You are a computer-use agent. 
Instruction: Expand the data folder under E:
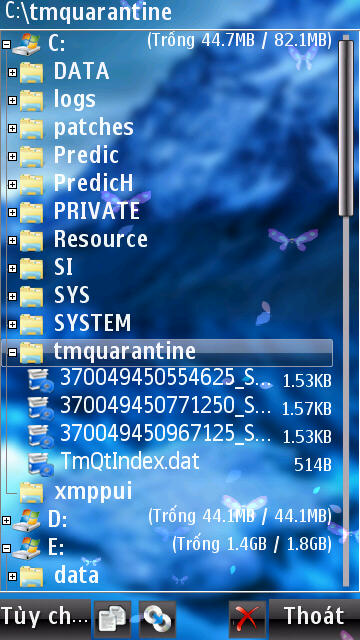tap(13, 576)
